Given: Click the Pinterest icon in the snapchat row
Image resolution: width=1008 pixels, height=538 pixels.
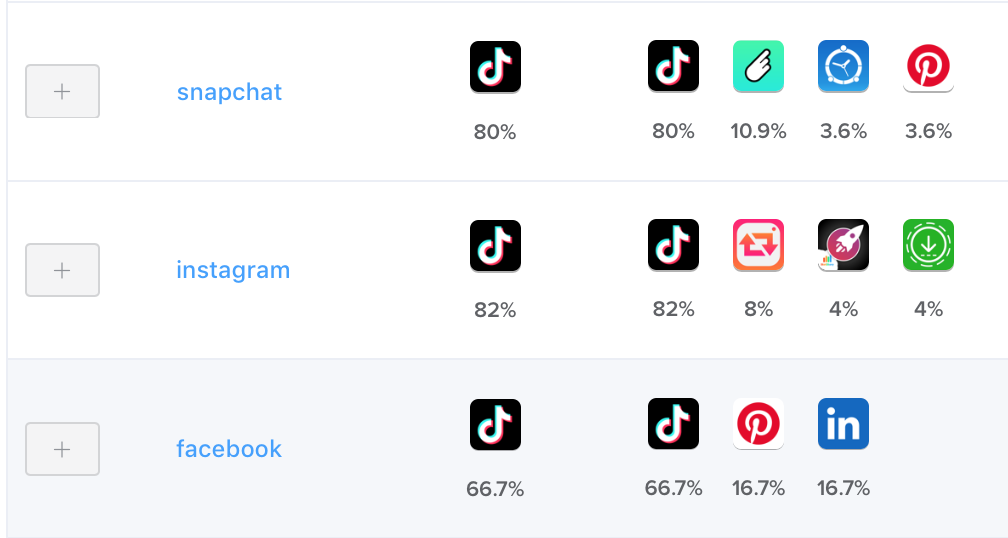Looking at the screenshot, I should coord(928,67).
